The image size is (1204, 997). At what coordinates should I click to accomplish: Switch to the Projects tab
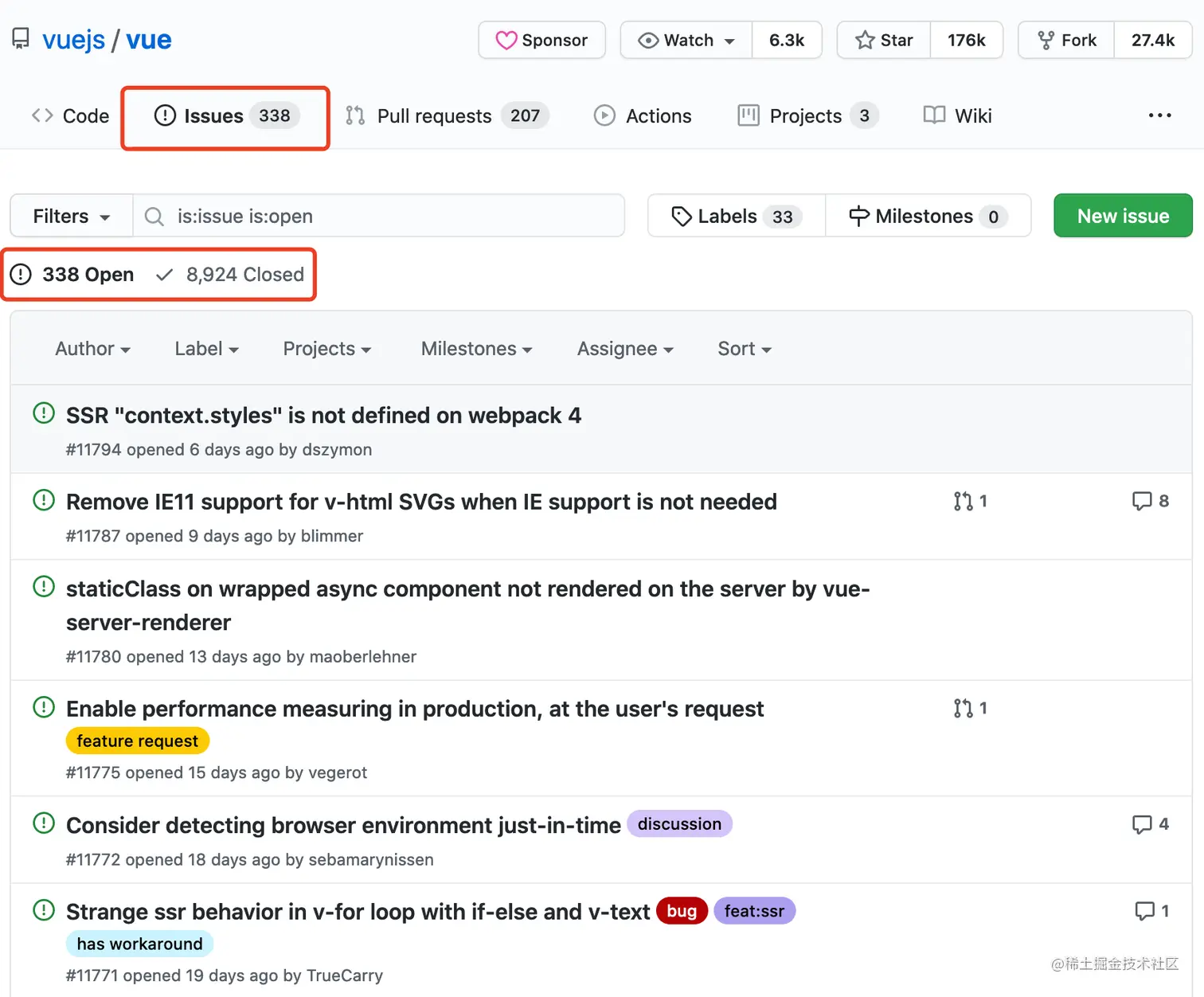(x=807, y=116)
